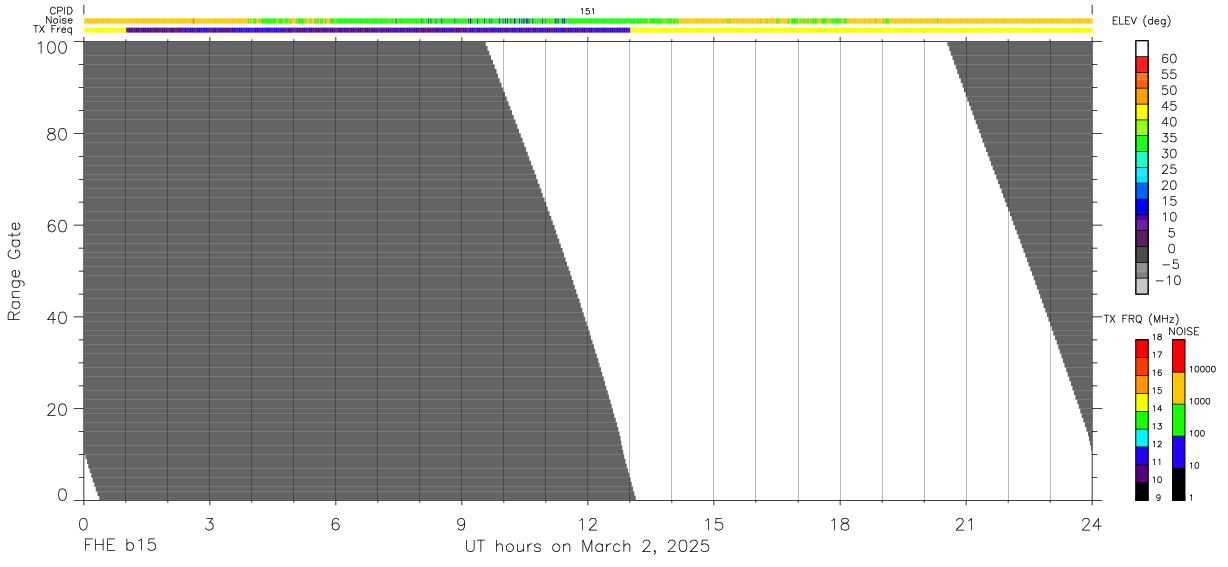Click the elevation tick label −10
This screenshot has height=567, width=1228.
coord(1168,280)
